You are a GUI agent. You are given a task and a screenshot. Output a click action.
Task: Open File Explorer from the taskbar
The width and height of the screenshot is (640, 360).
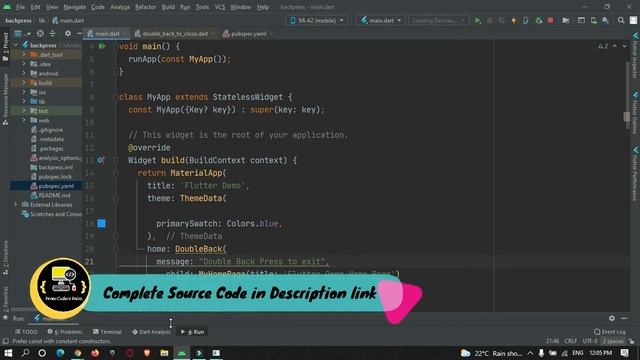(164, 353)
